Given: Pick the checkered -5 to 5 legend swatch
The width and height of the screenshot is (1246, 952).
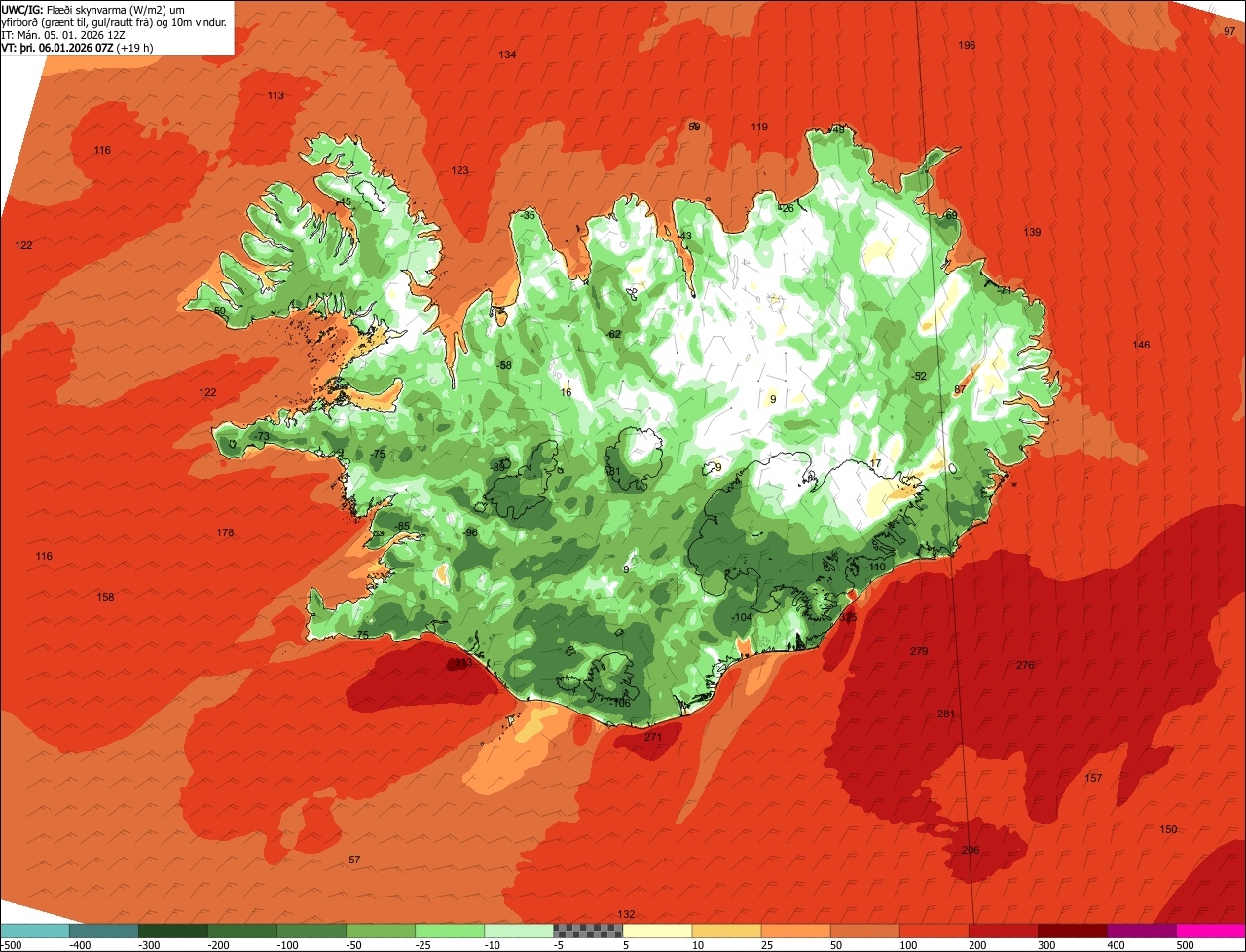Looking at the screenshot, I should 588,931.
